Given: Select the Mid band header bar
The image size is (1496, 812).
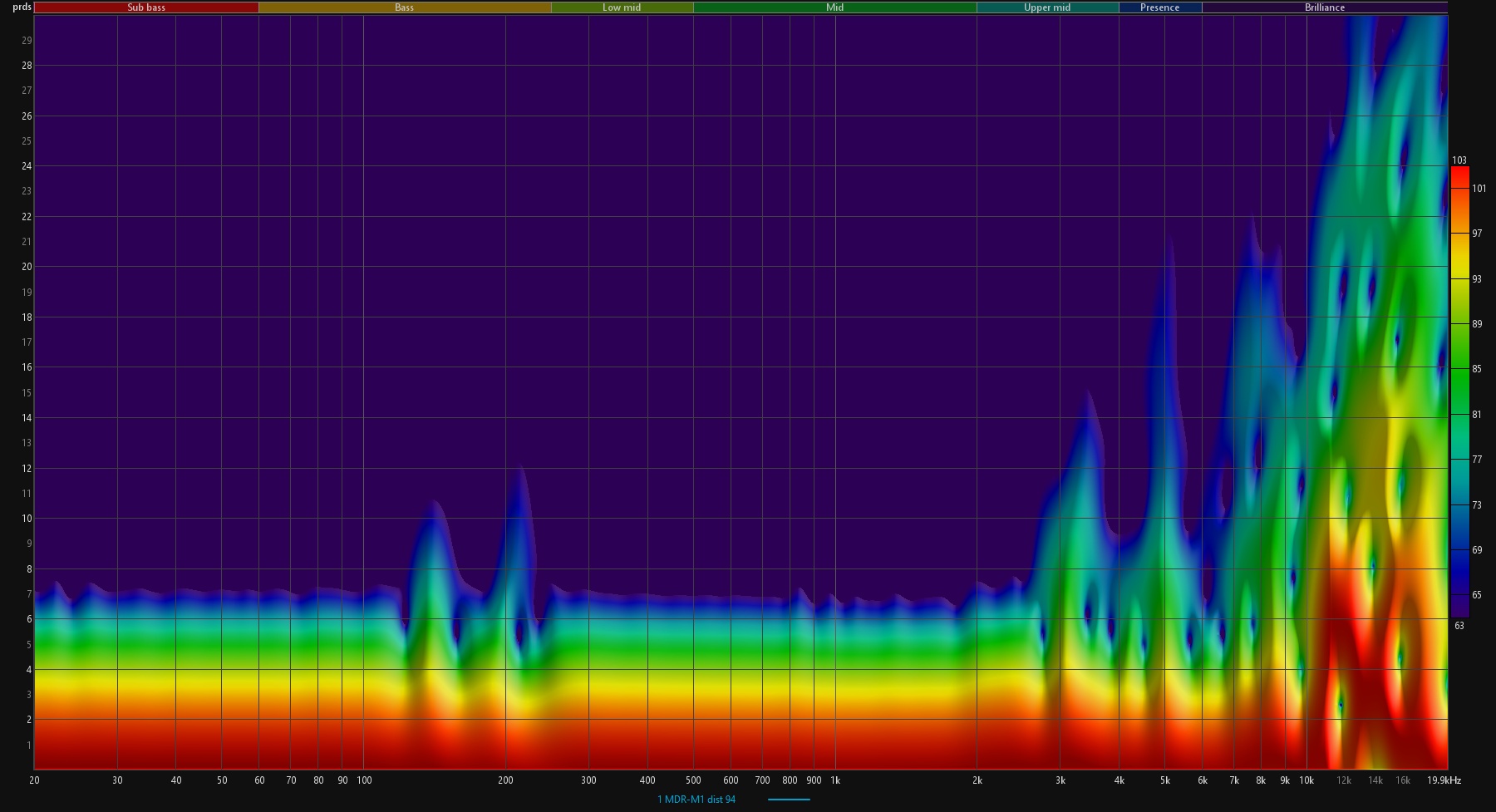Looking at the screenshot, I should tap(834, 7).
